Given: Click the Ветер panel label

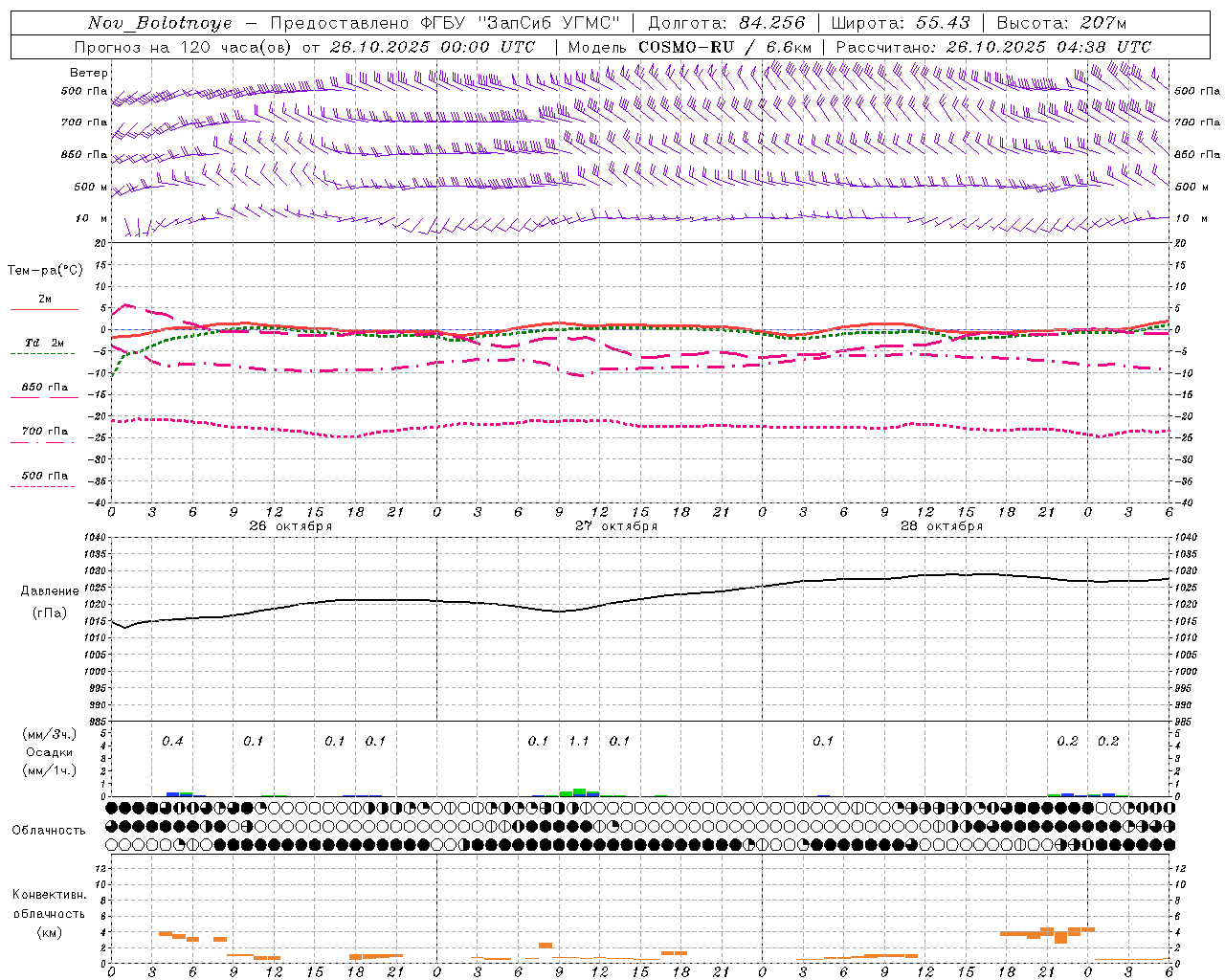Looking at the screenshot, I should click(x=89, y=73).
